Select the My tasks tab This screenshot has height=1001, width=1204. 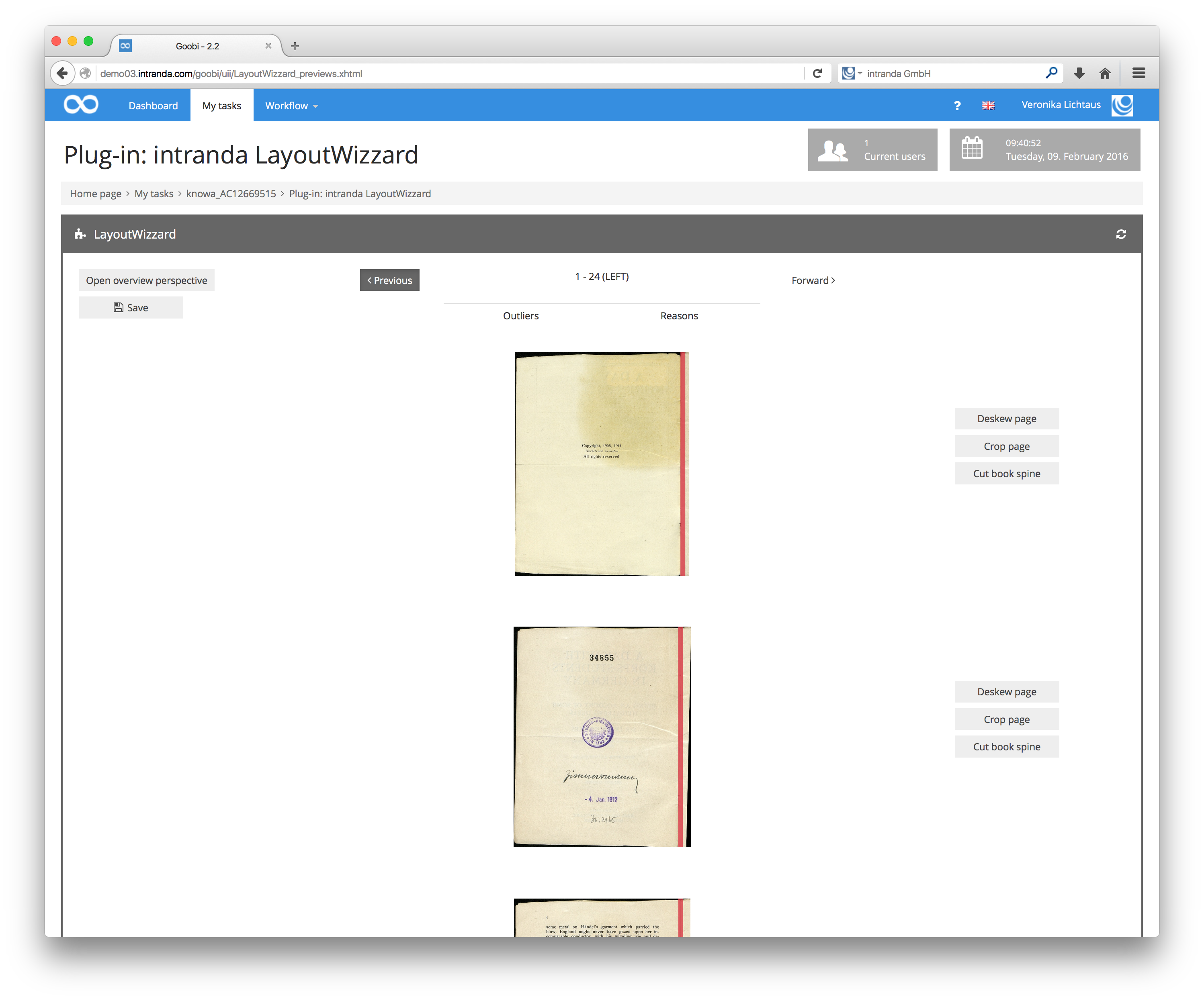[x=221, y=105]
